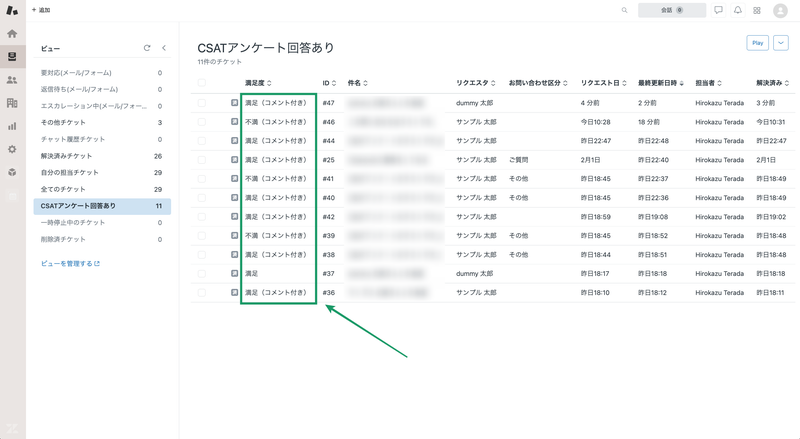Open the ビューを管理する link

pos(70,264)
